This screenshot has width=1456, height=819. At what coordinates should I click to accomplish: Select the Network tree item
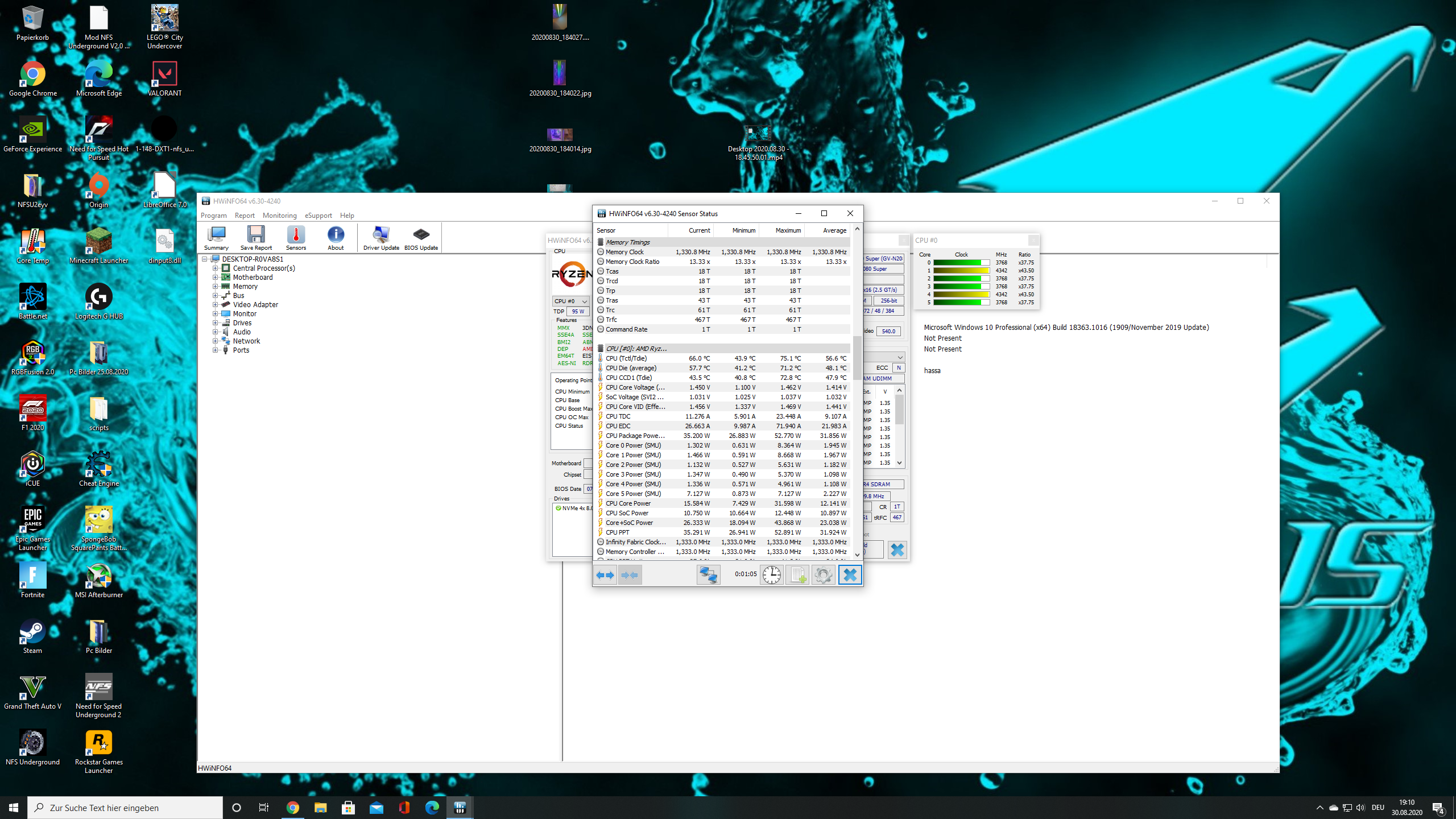(x=246, y=341)
